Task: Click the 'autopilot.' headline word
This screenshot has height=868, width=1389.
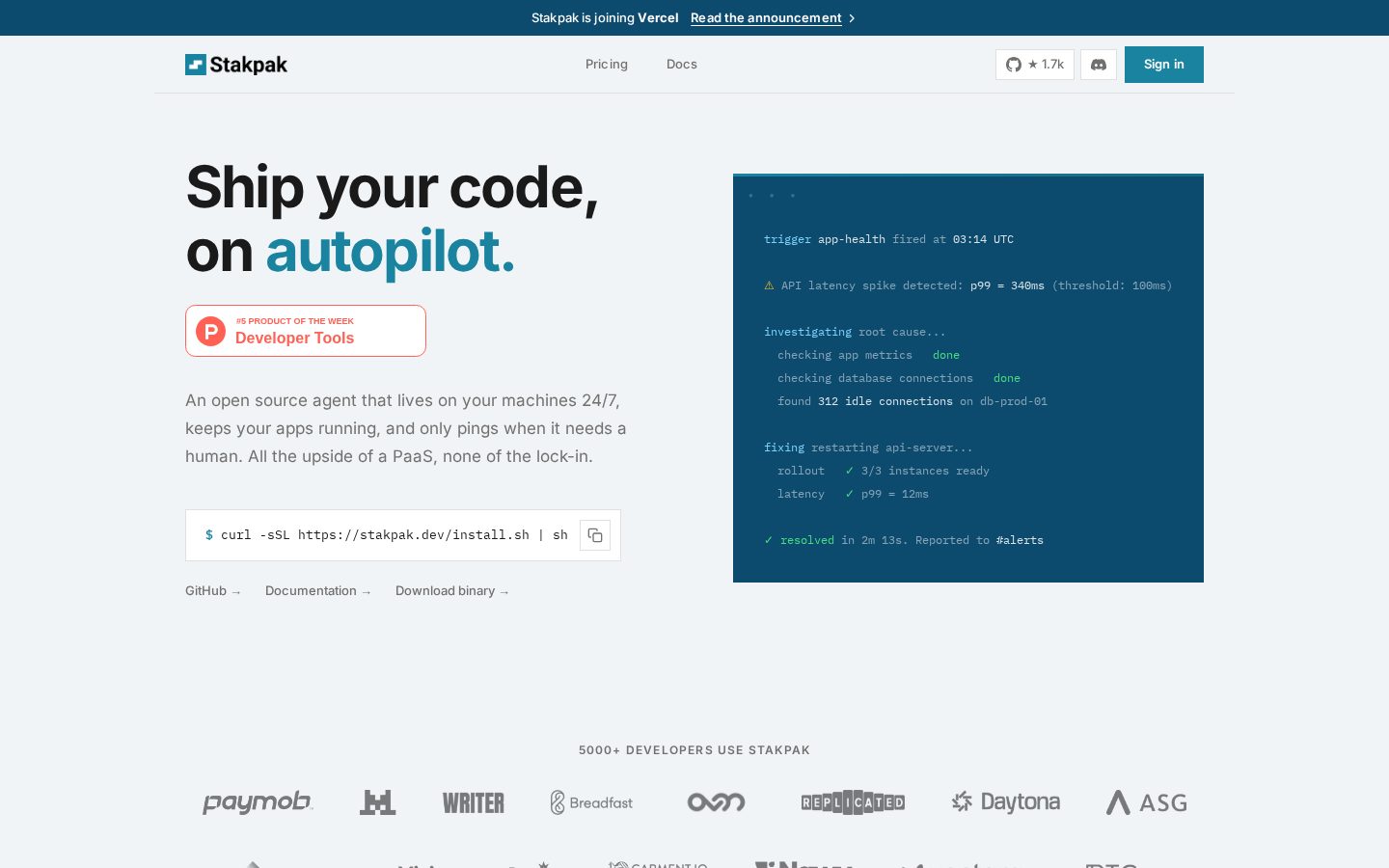Action: tap(391, 252)
